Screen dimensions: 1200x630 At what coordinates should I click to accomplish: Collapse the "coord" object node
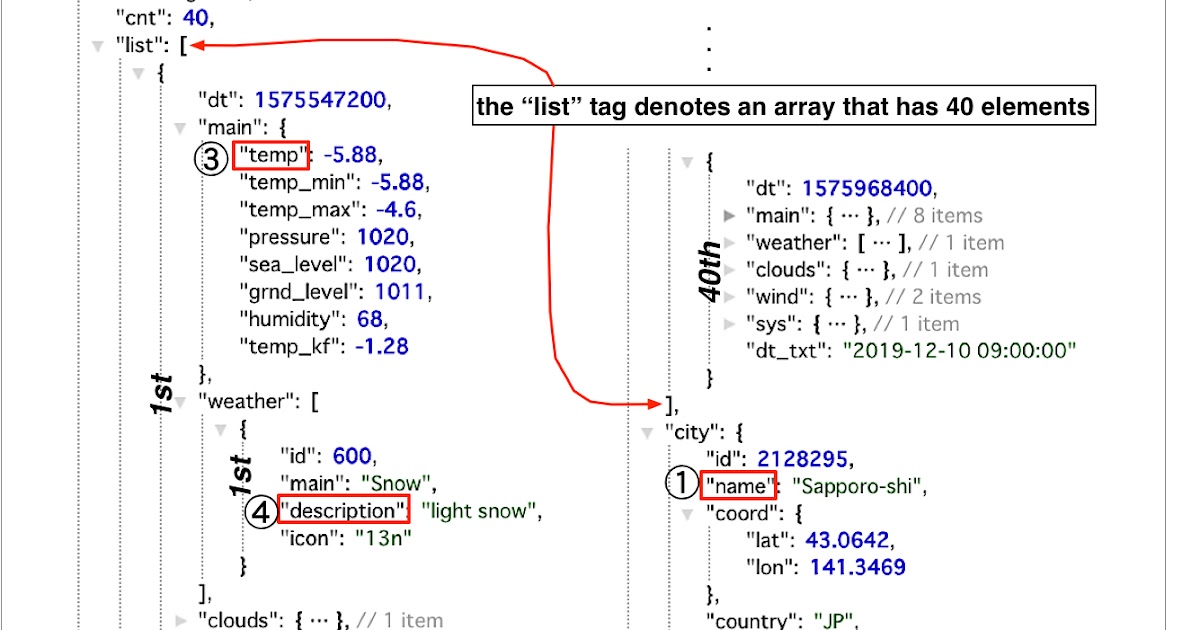point(687,514)
